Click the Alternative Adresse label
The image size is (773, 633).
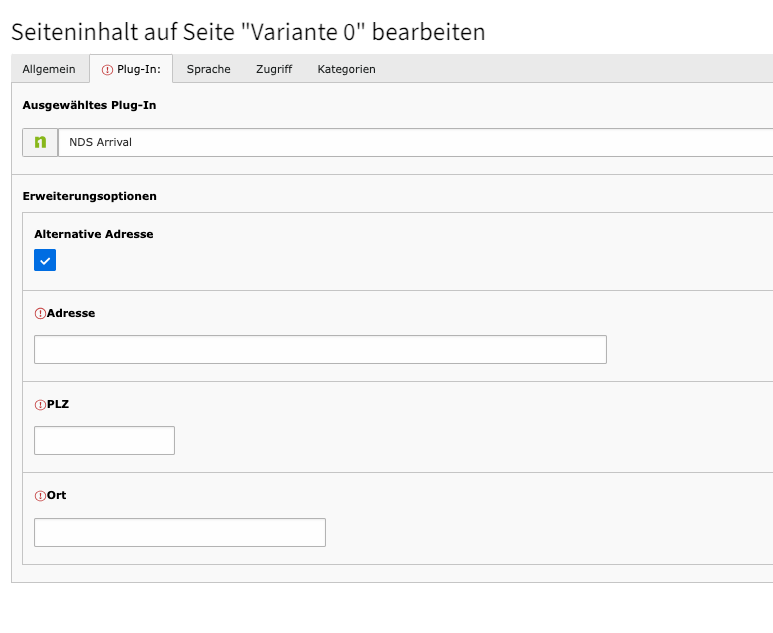(94, 234)
